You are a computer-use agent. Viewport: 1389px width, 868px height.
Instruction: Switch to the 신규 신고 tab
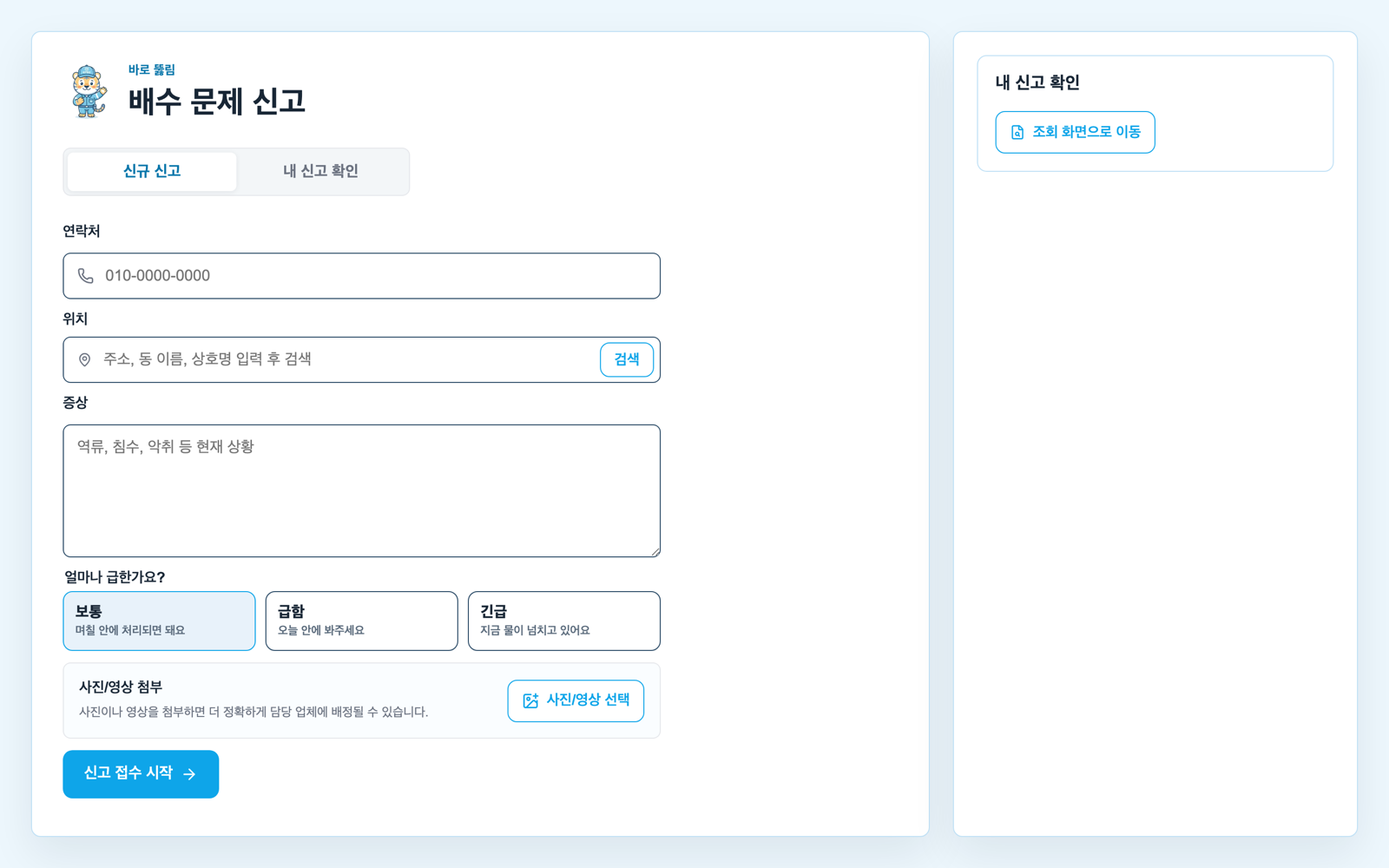tap(152, 171)
